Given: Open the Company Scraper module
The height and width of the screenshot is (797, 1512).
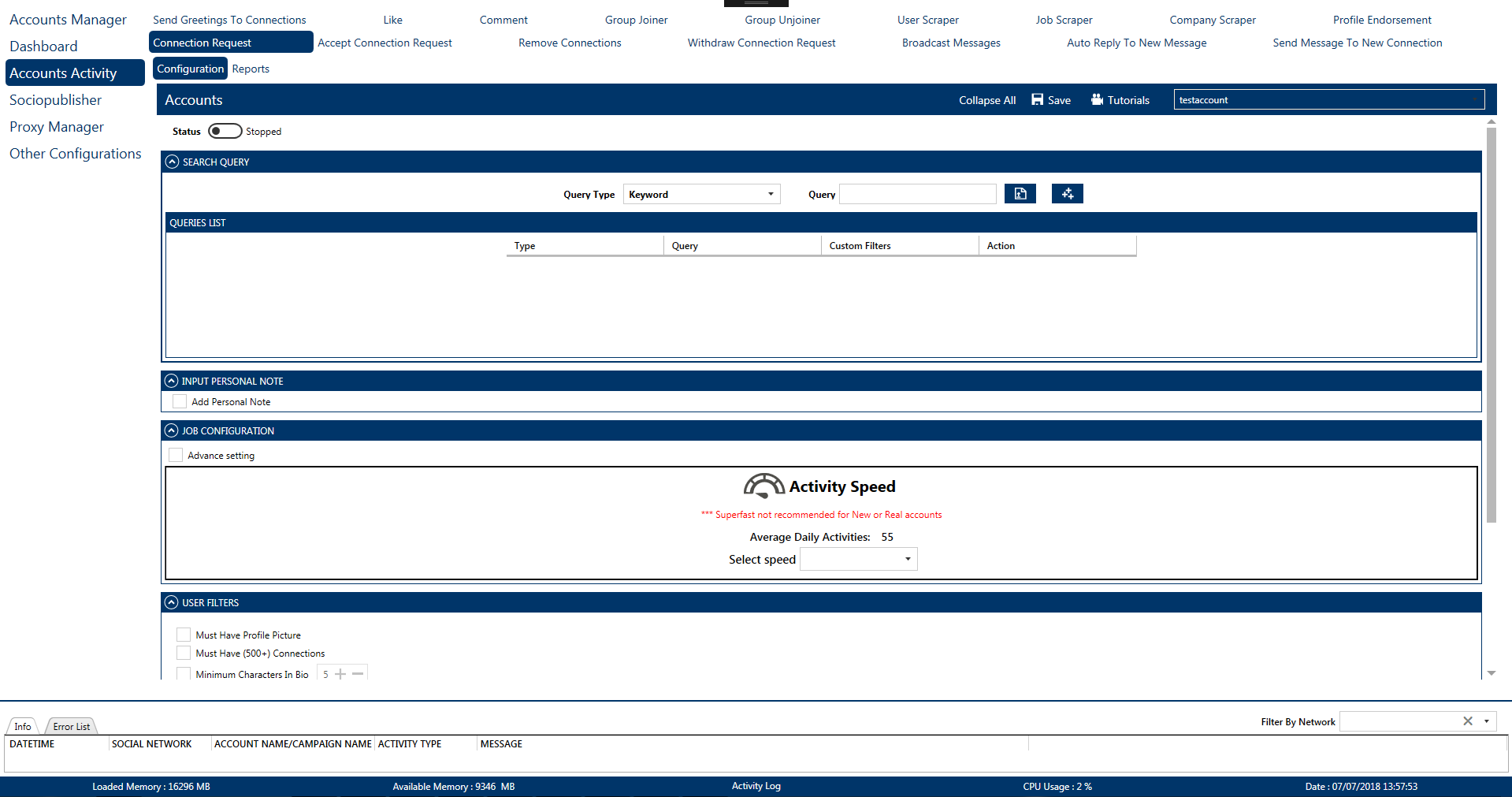Looking at the screenshot, I should pos(1213,20).
